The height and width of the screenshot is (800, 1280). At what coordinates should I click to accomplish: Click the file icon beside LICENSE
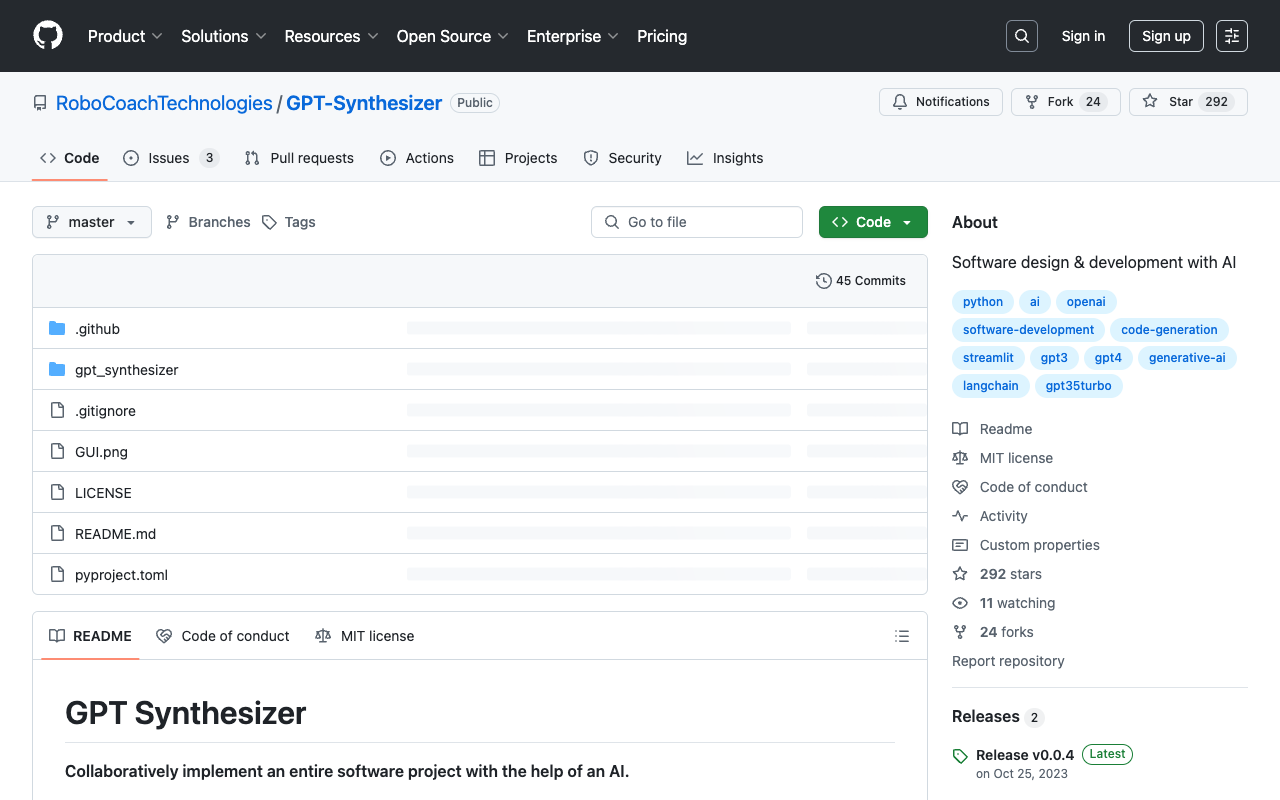[57, 493]
